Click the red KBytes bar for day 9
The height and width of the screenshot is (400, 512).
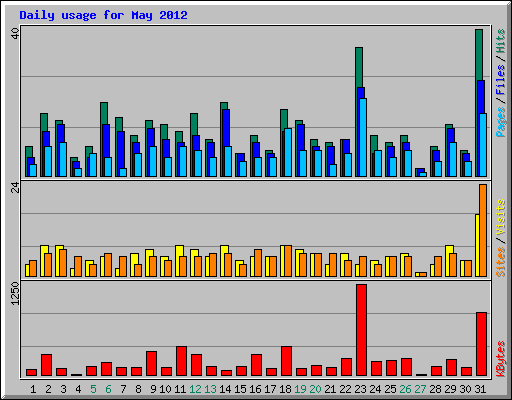(151, 363)
